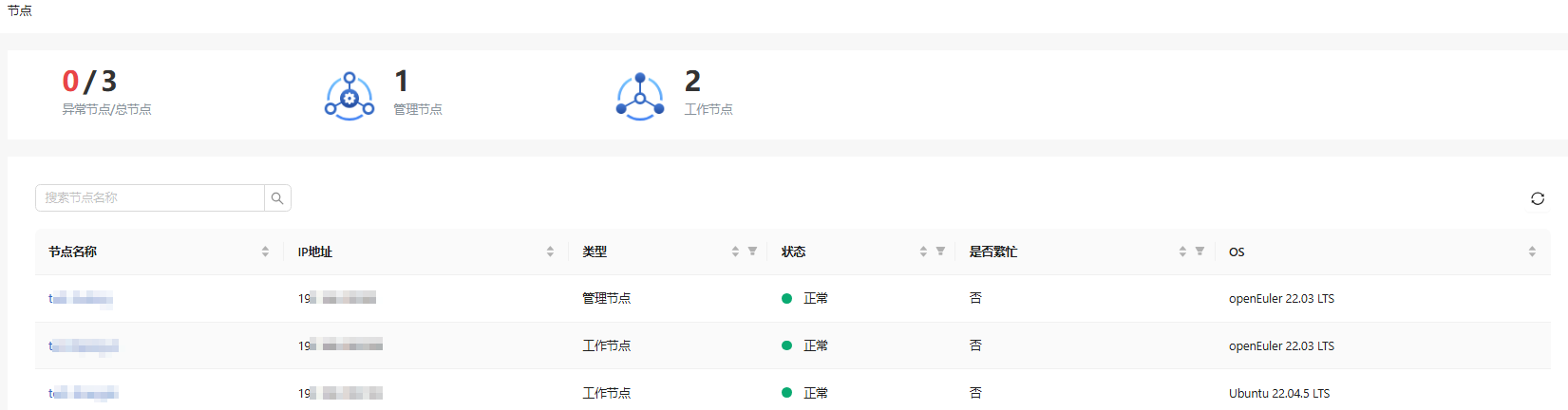
Task: Open the 状态 column filter
Action: (x=940, y=252)
